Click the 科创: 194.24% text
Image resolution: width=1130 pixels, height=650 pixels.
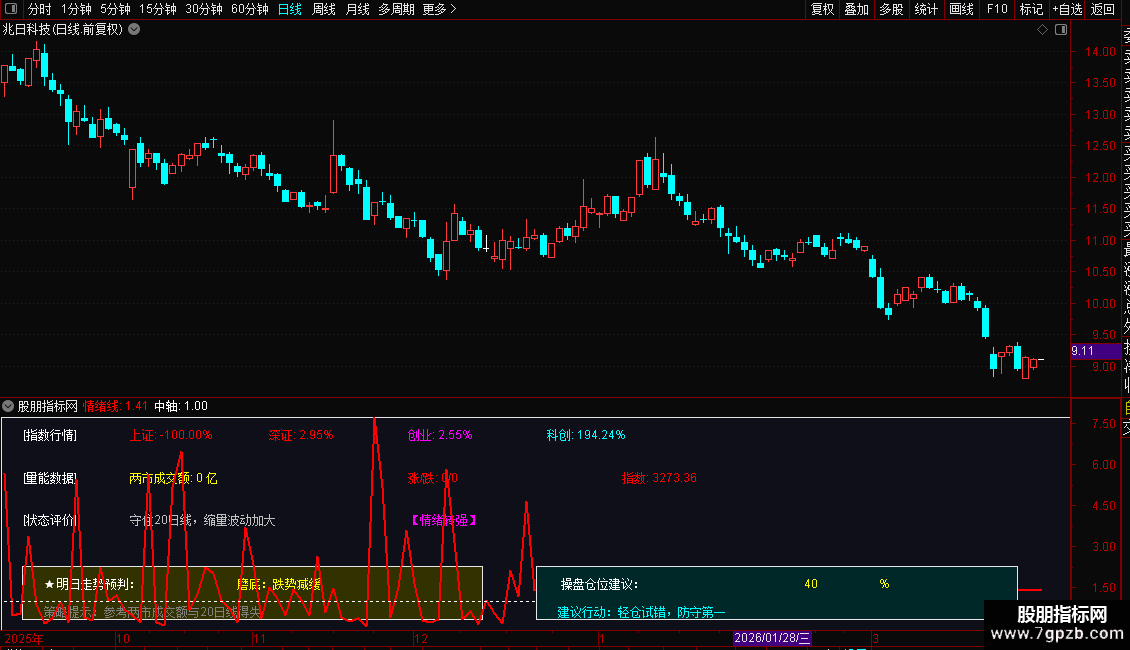point(586,435)
